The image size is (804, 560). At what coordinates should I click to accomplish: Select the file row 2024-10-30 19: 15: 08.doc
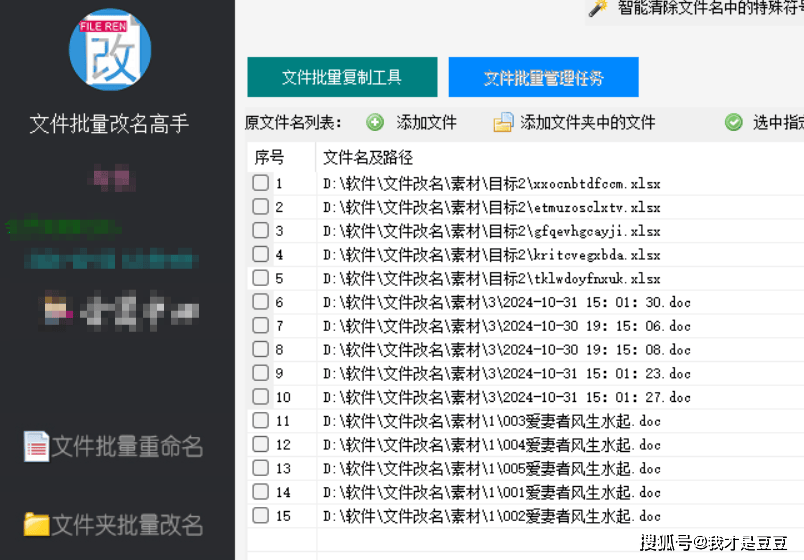pos(506,350)
